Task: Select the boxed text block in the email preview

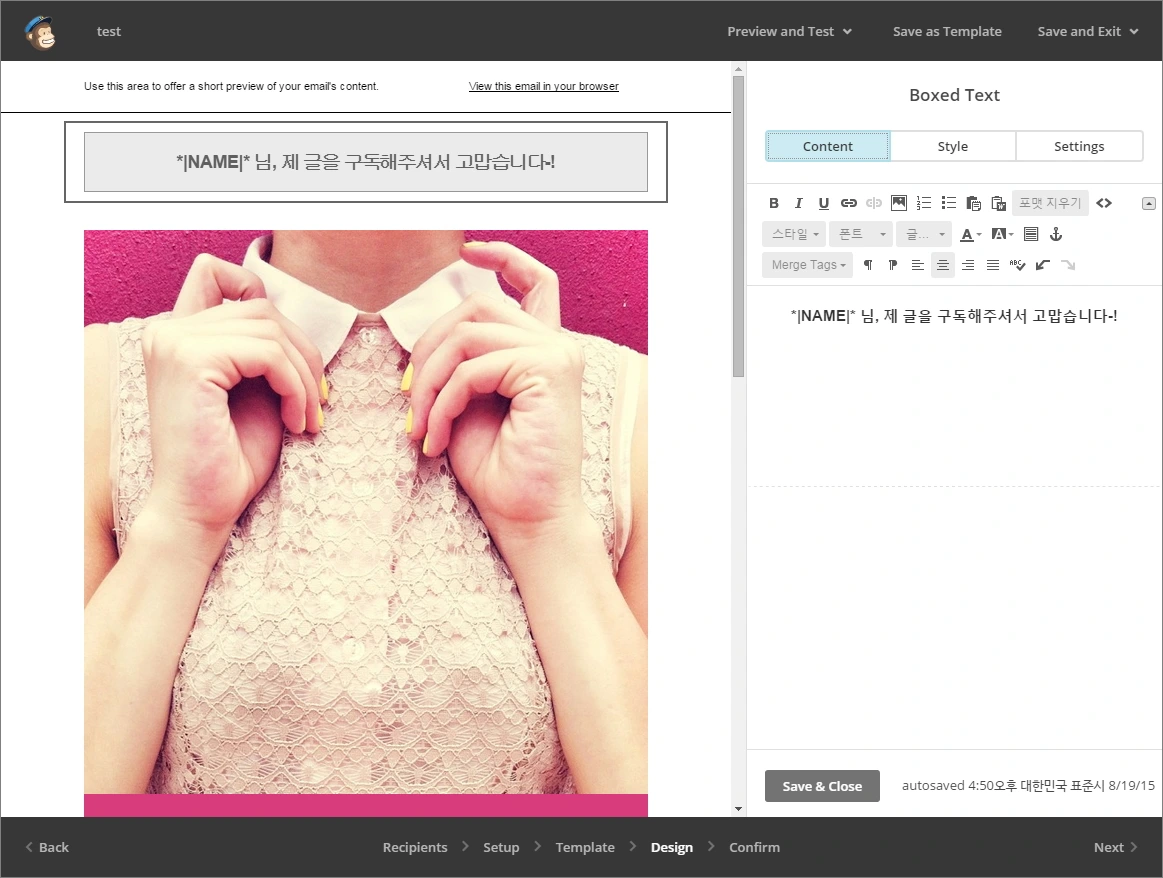Action: (366, 162)
